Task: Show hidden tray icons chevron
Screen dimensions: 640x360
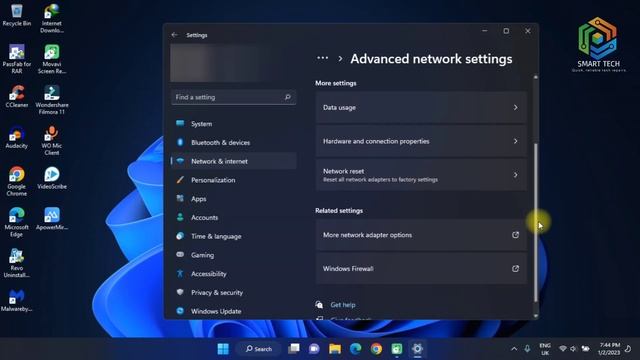Action: point(514,349)
